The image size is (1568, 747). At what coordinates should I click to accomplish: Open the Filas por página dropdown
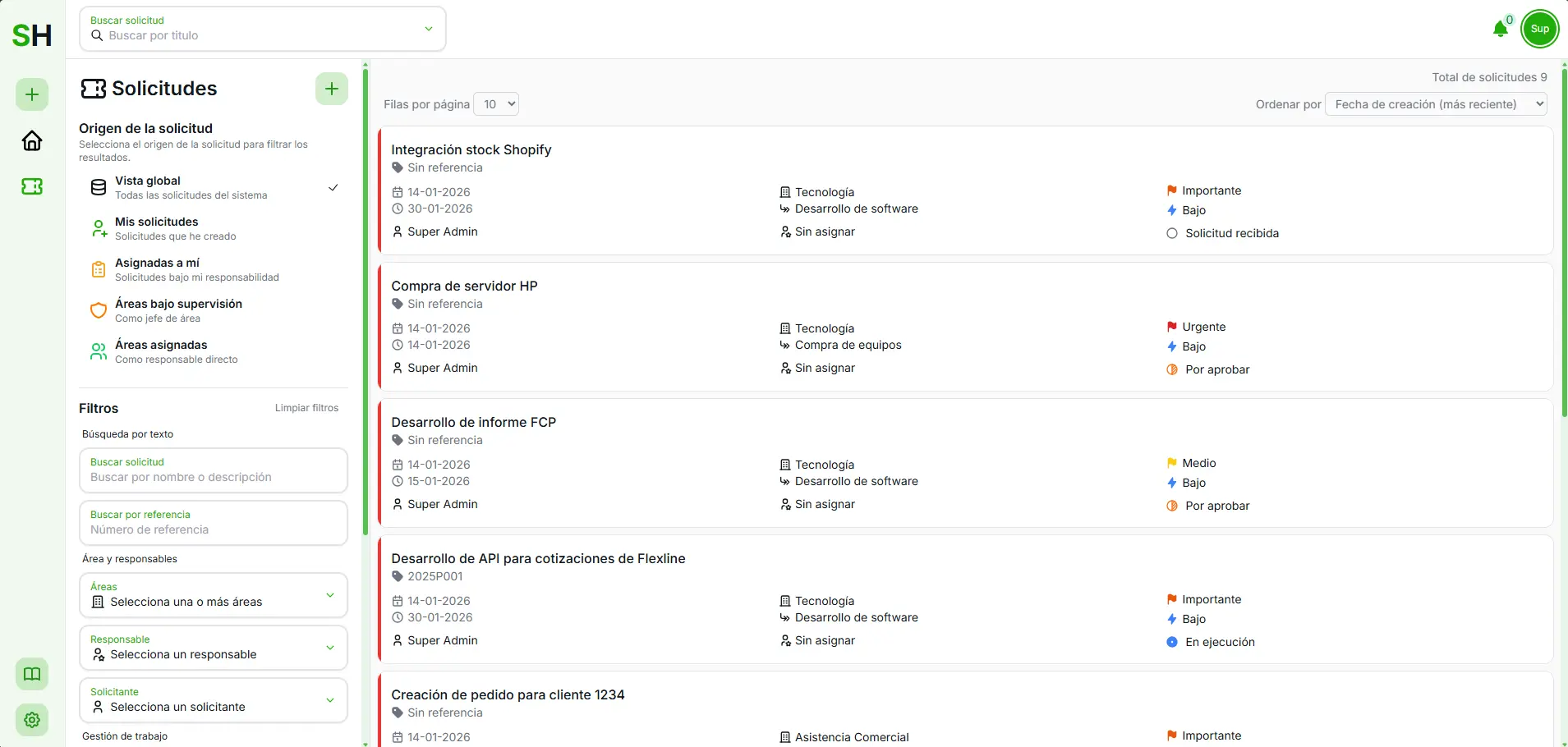[x=496, y=104]
